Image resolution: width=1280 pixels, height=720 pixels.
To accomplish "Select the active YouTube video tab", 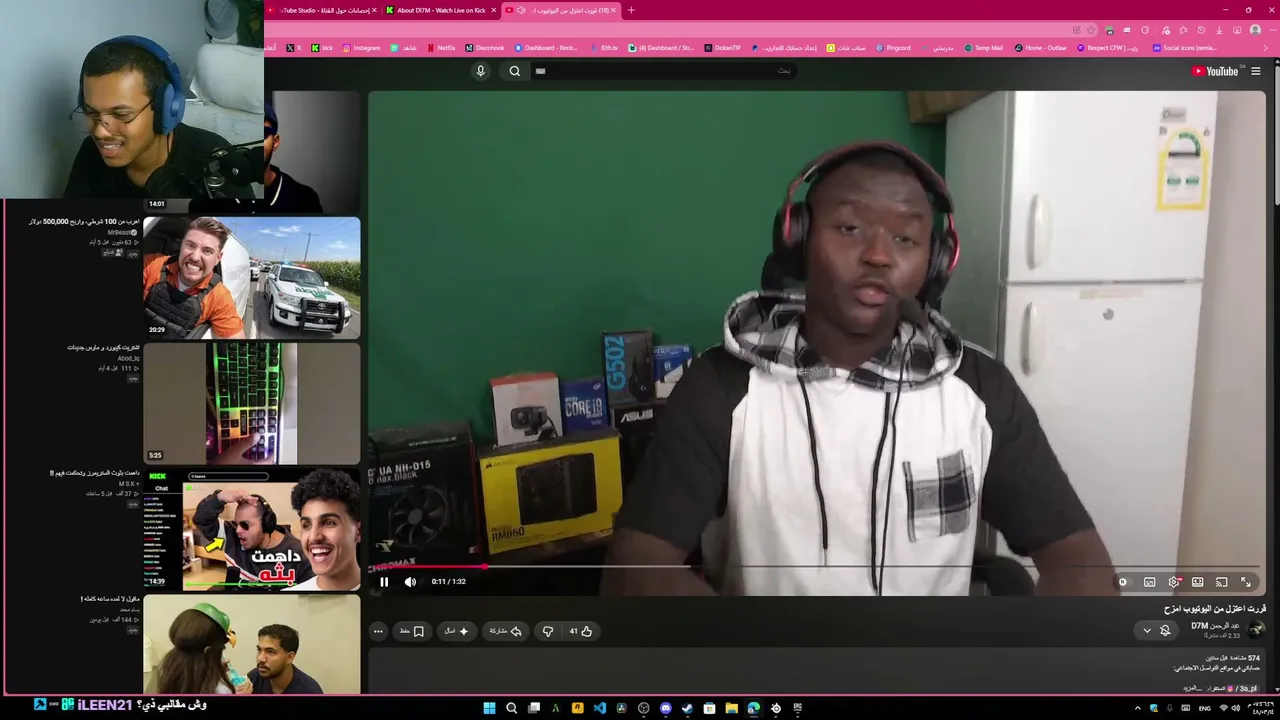I will 560,10.
